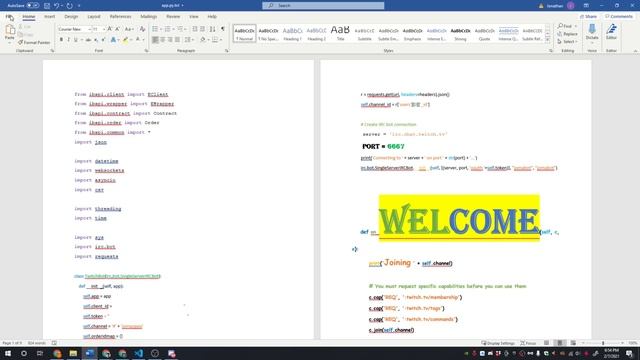This screenshot has width=640, height=360.
Task: Switch to Print Layout view in status bar
Action: (560, 343)
